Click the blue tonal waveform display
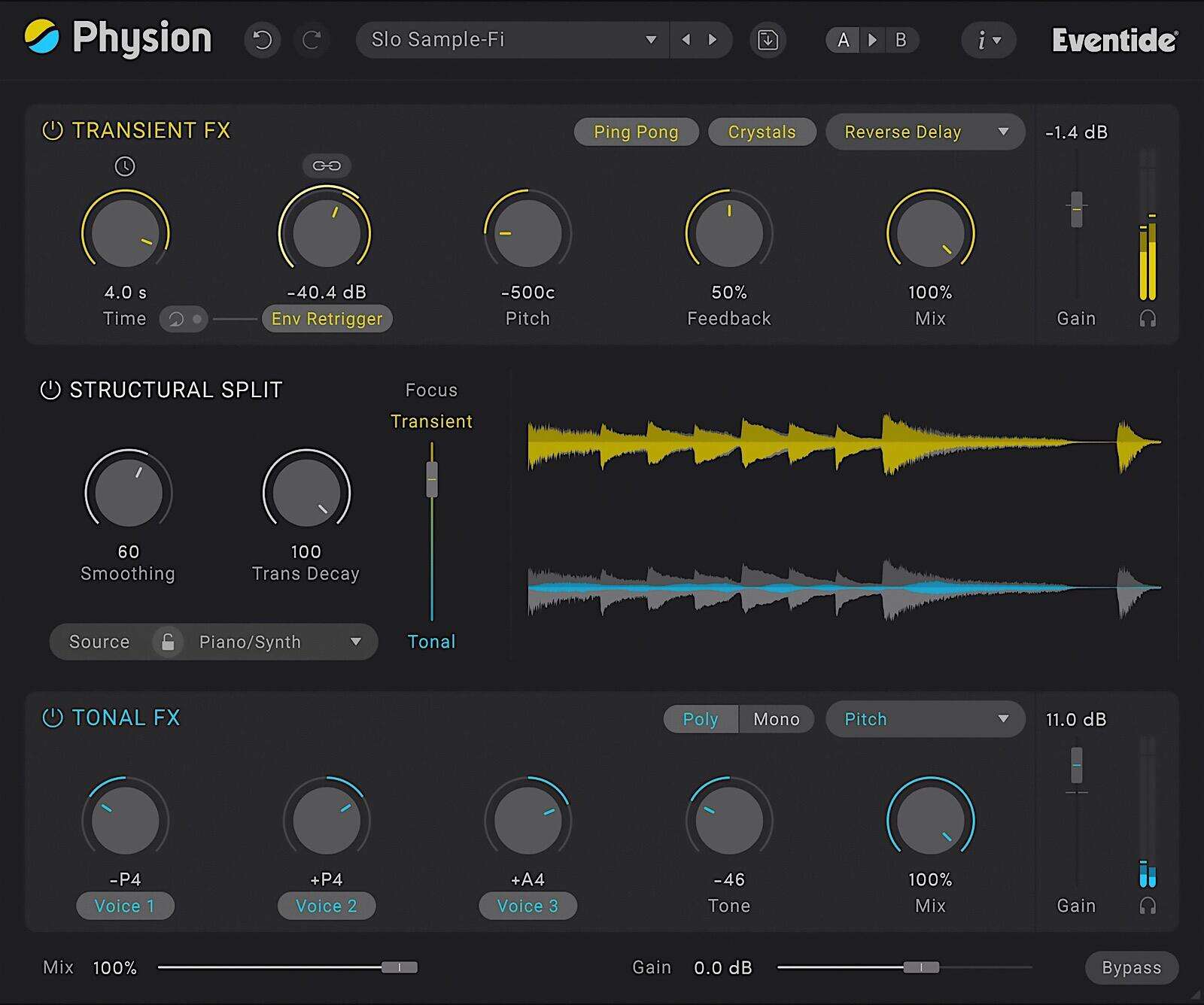Screen dimensions: 1204x1005 click(844, 589)
